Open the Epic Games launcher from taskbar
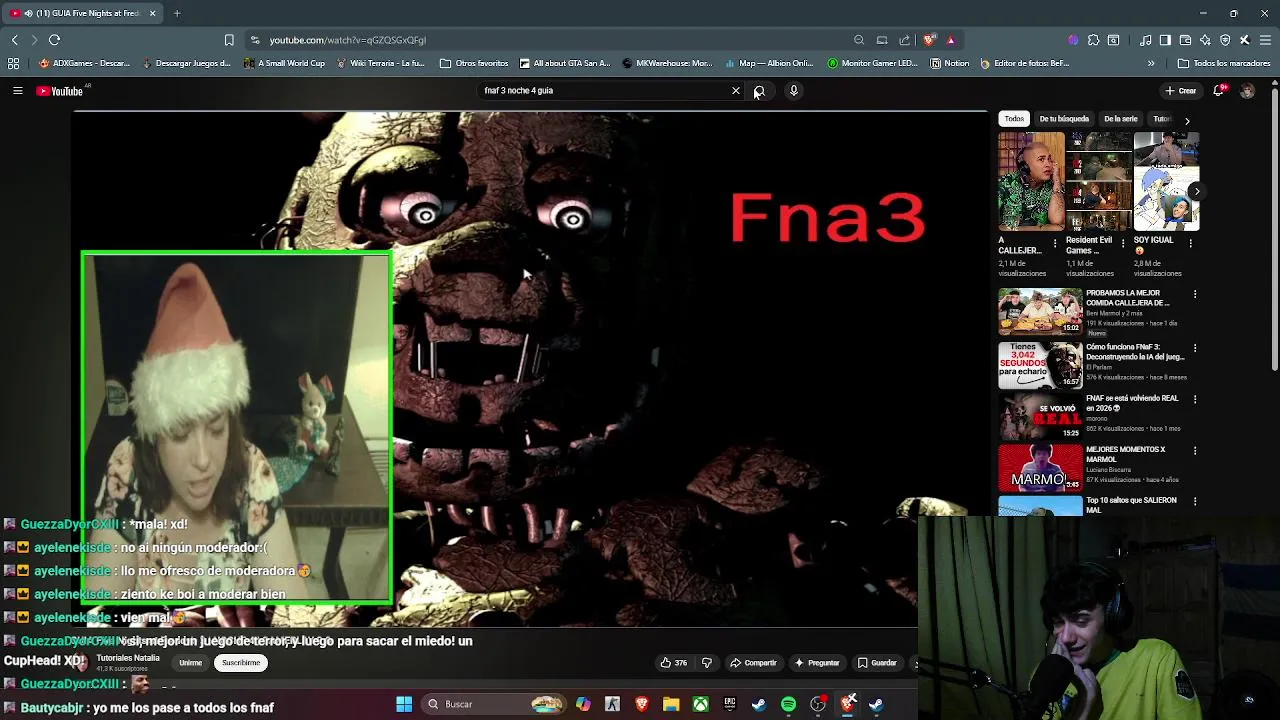The height and width of the screenshot is (720, 1280). tap(730, 704)
